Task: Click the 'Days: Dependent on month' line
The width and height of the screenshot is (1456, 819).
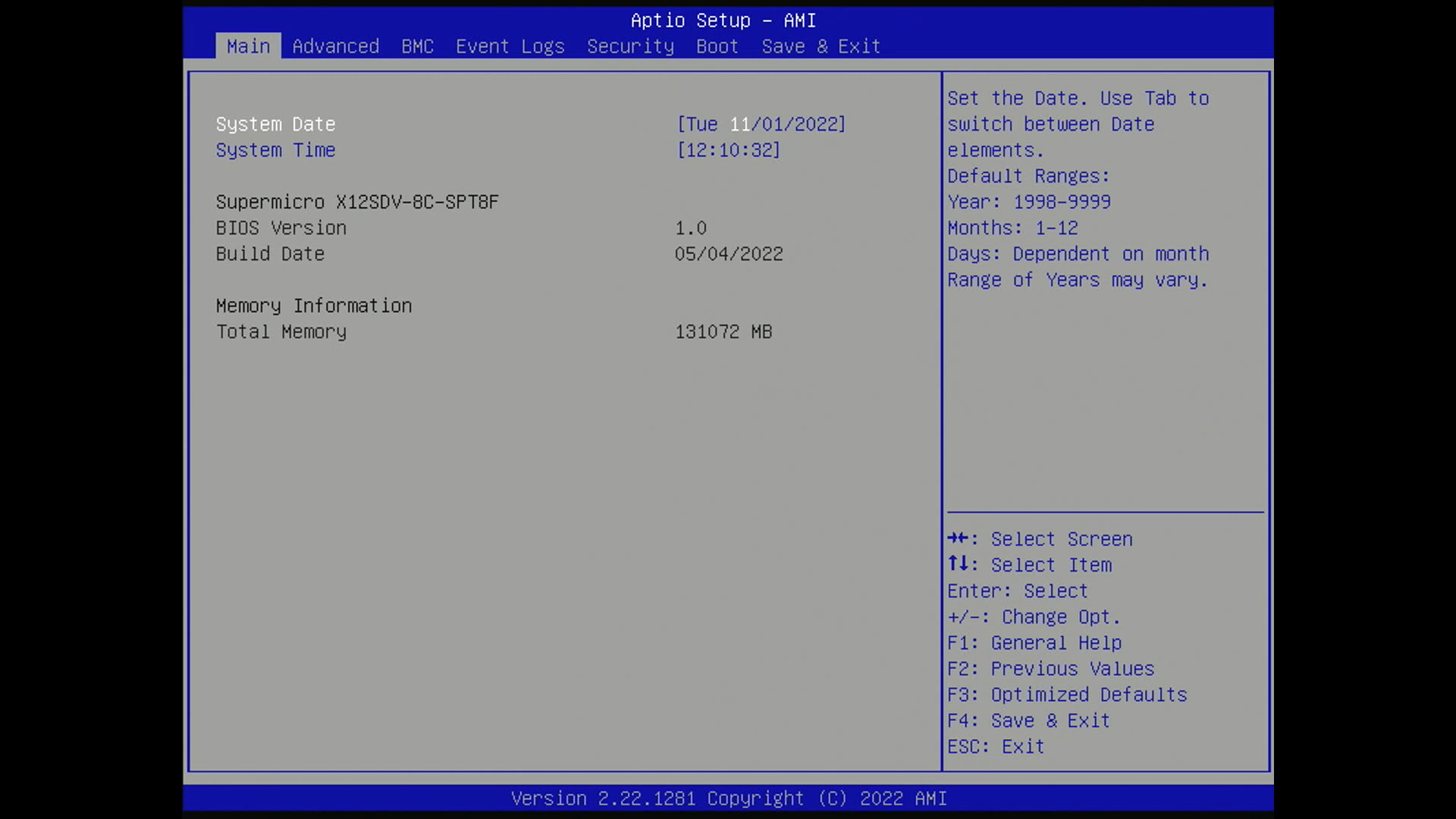Action: click(x=1078, y=254)
